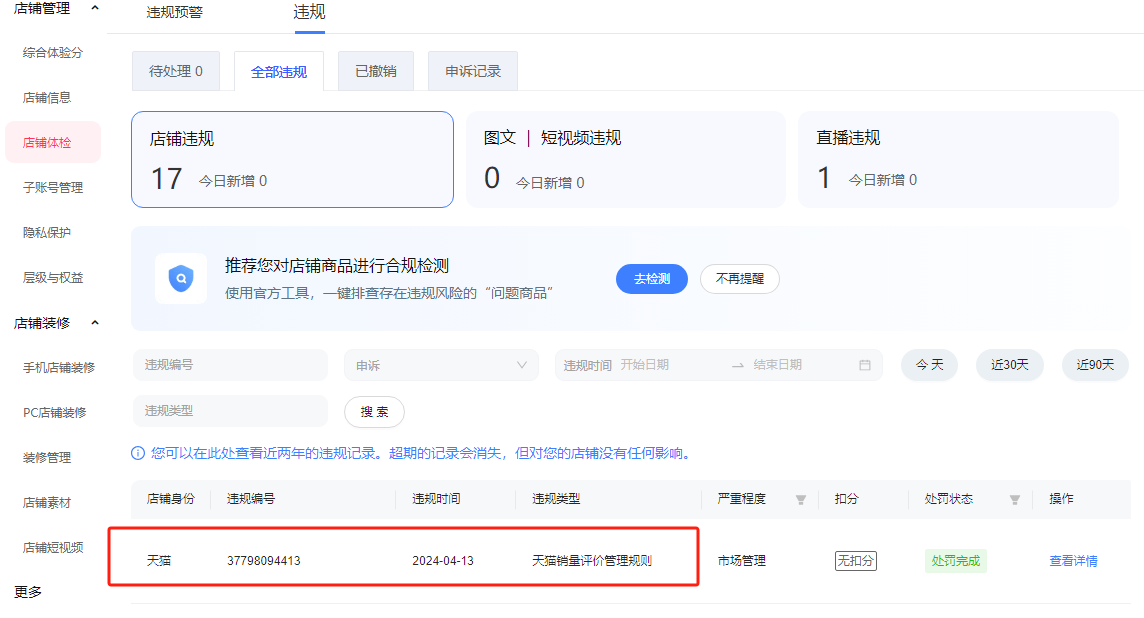Filter violations by 近30天
Screen dimensions: 1144x618
click(x=1009, y=365)
